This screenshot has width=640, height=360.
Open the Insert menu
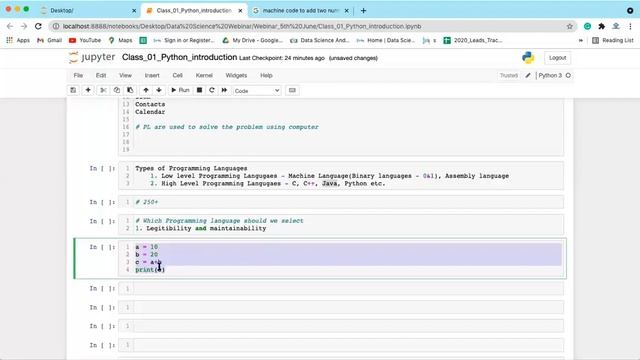click(x=152, y=76)
